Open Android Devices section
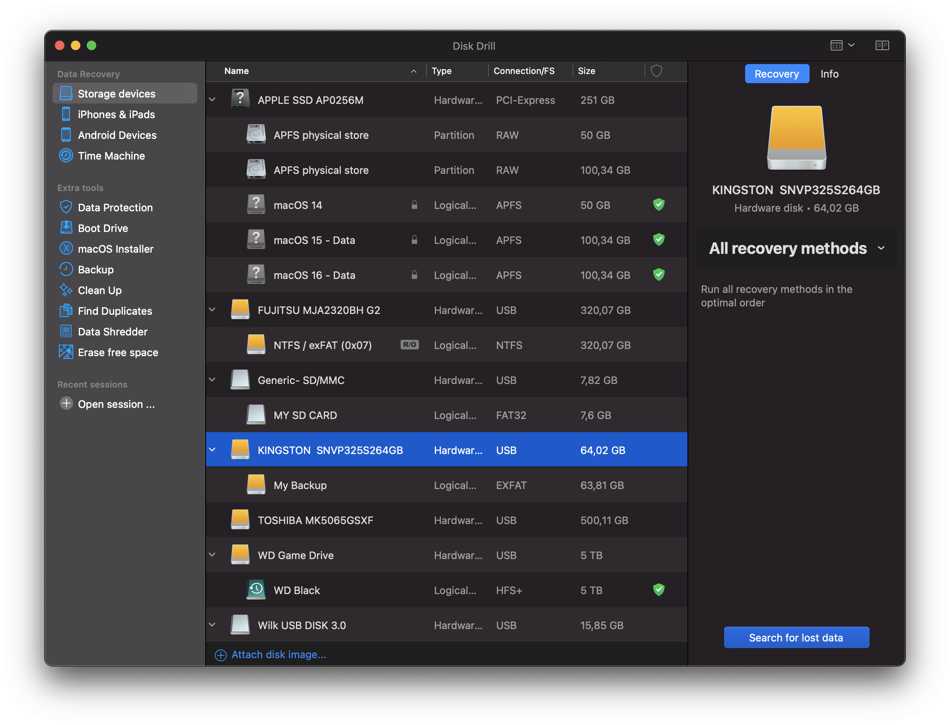This screenshot has height=725, width=950. tap(116, 135)
